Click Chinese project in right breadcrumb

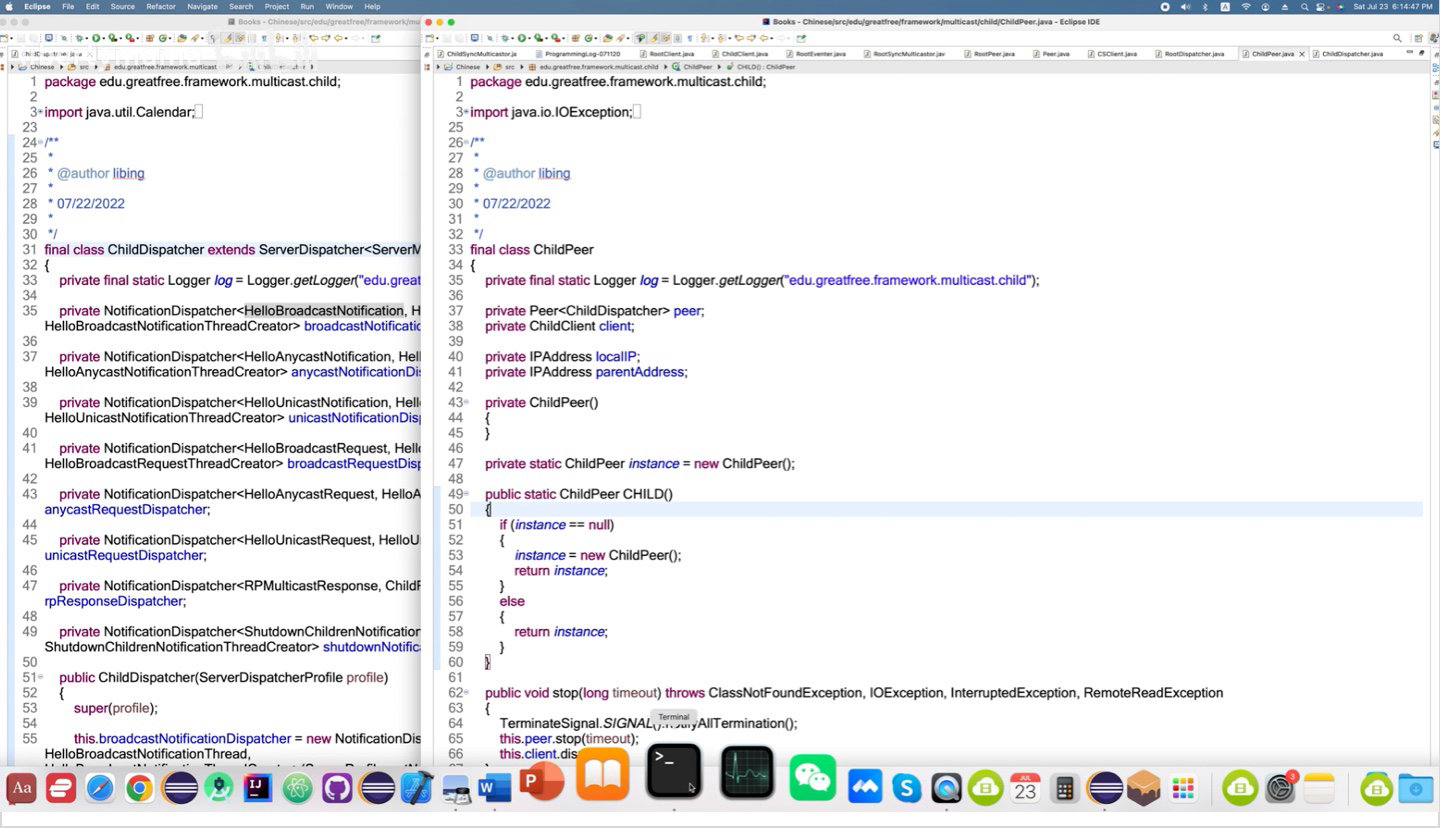click(467, 67)
